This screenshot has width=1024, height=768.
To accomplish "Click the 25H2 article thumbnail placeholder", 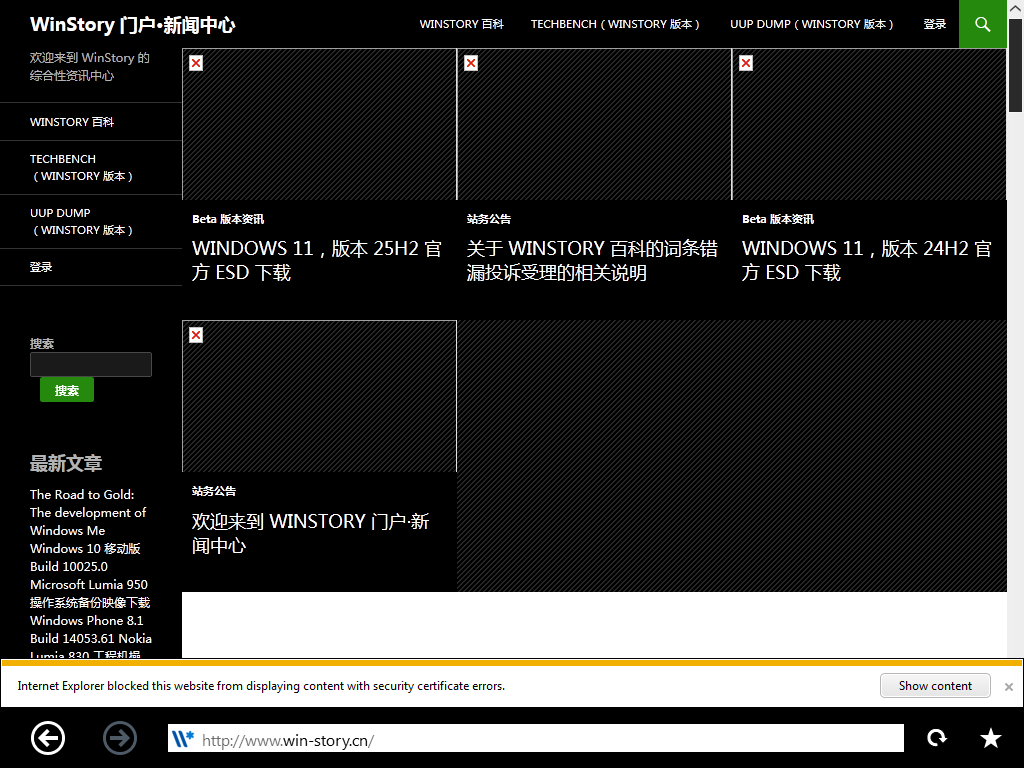I will 319,124.
